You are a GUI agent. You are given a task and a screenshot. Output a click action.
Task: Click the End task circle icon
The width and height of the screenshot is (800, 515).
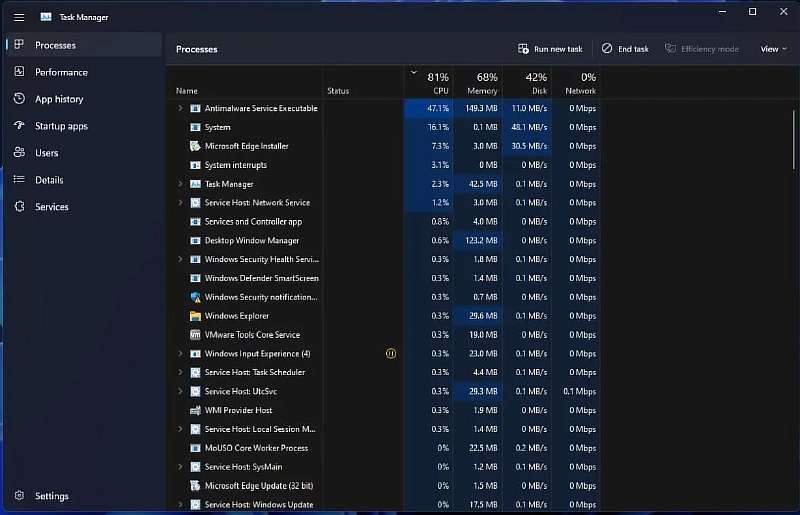point(607,48)
